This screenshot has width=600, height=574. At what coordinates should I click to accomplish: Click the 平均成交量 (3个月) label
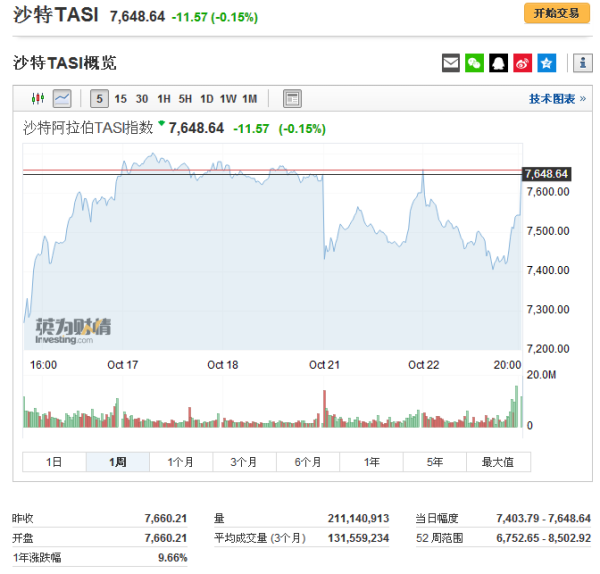click(x=260, y=538)
